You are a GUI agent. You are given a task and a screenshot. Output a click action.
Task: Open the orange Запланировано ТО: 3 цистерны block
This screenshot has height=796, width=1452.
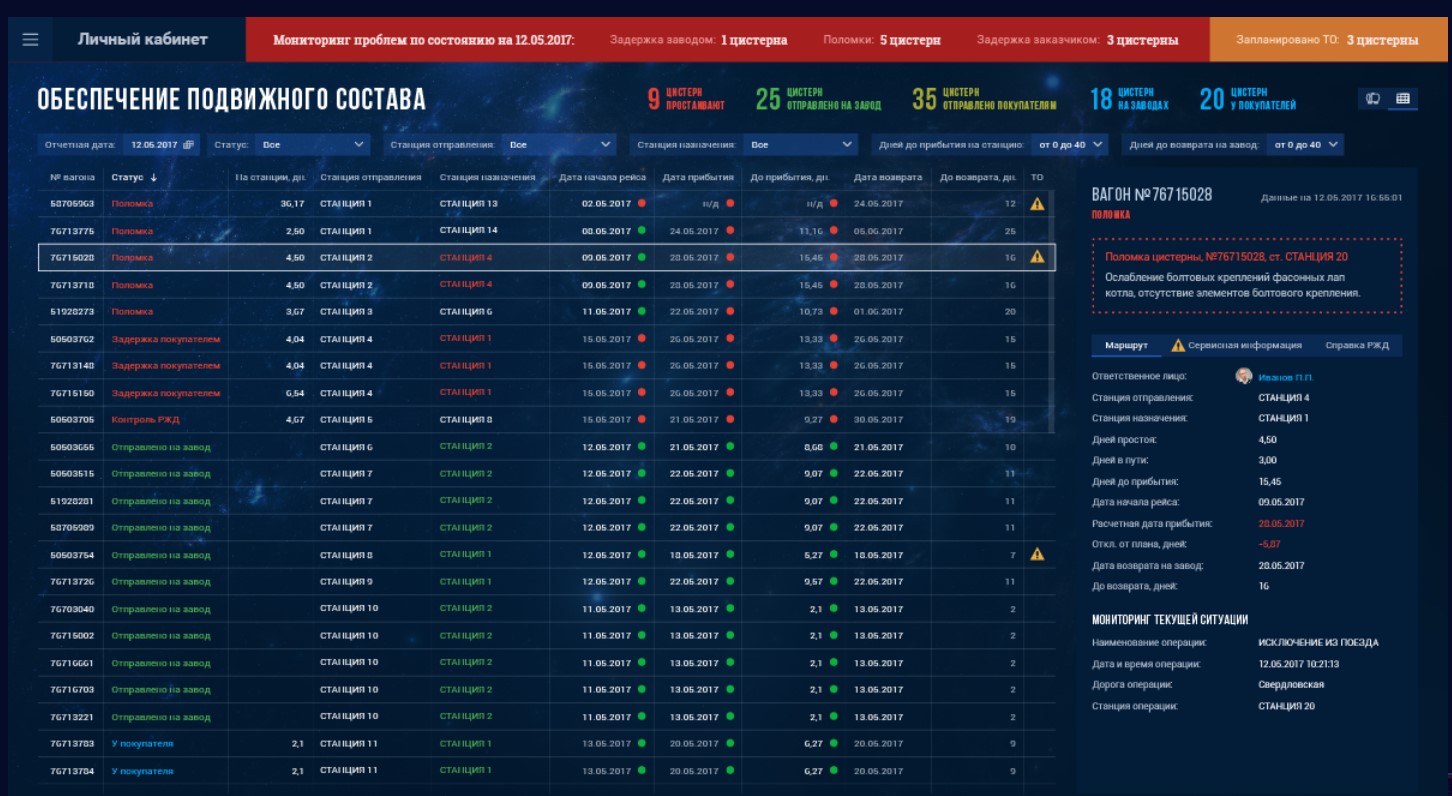pos(1331,40)
